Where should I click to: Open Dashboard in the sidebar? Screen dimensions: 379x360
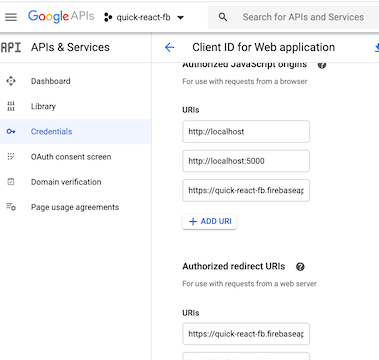point(51,81)
